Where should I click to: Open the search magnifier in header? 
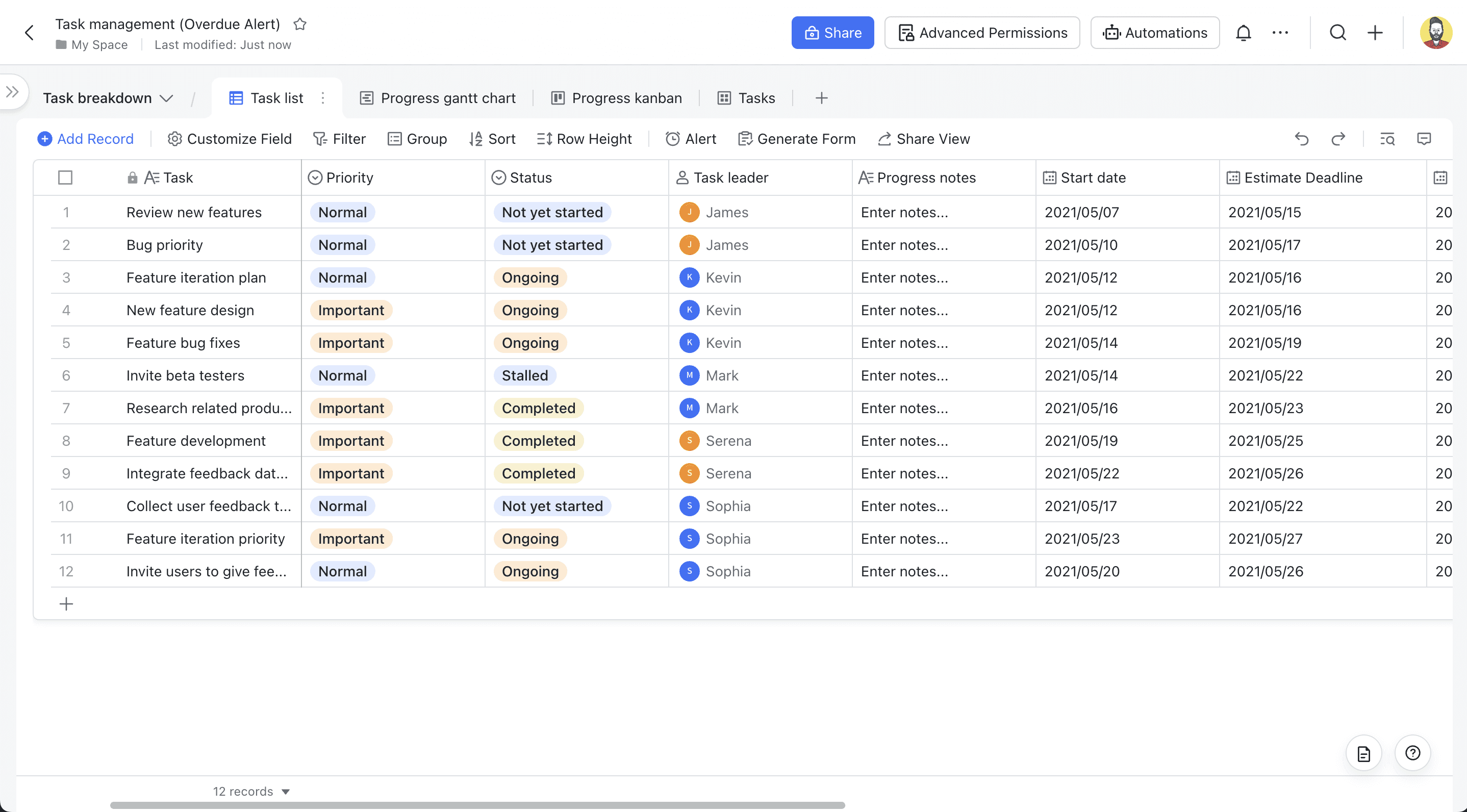click(x=1338, y=33)
